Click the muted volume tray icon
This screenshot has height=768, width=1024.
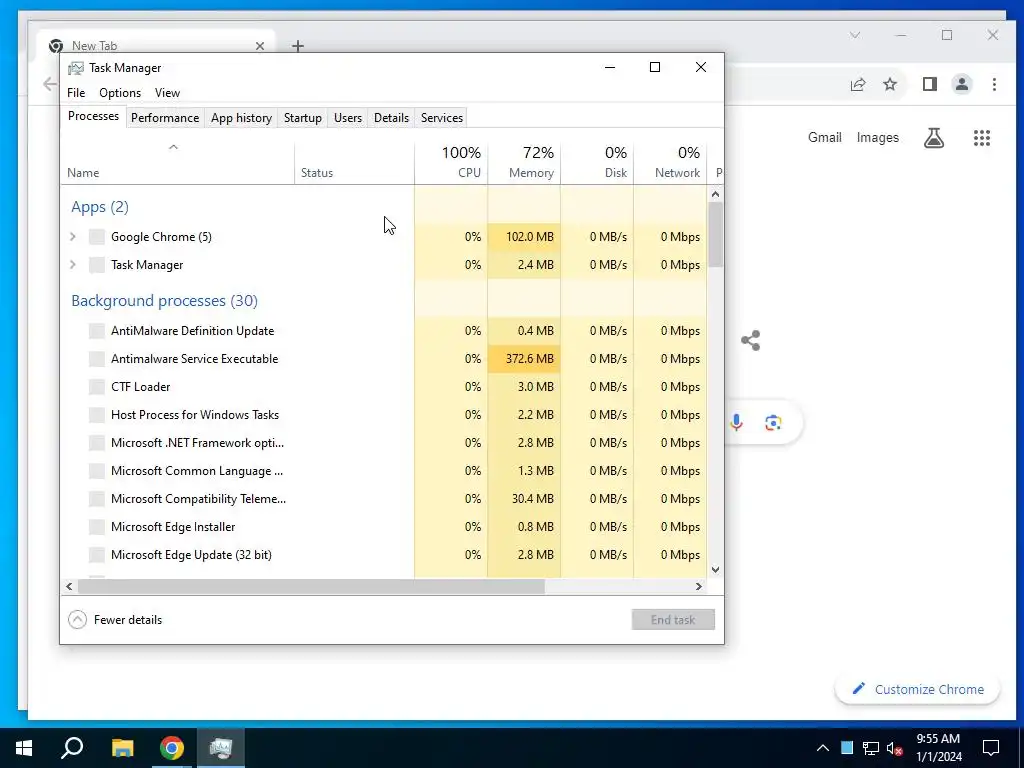(x=894, y=748)
